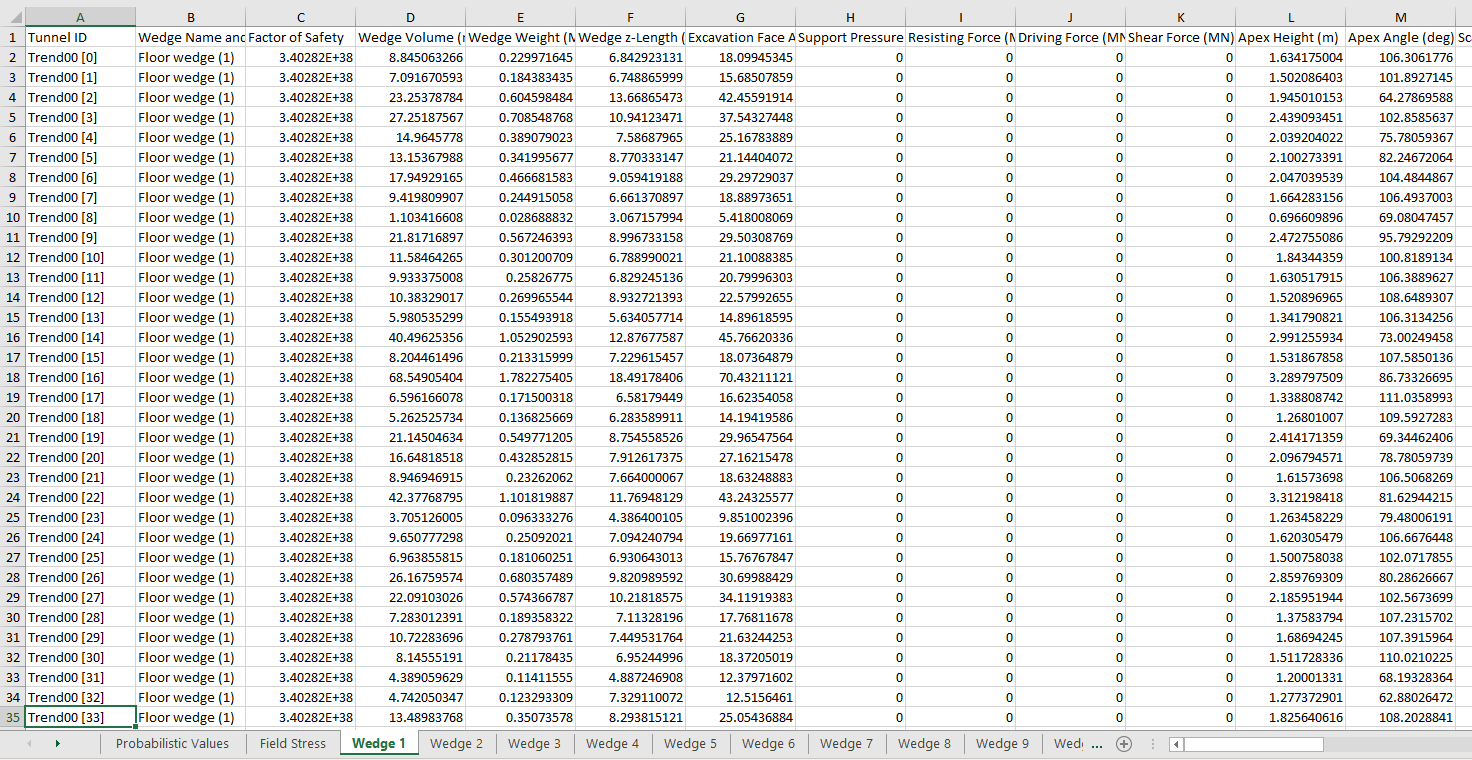Switch to the Wedge 2 sheet tab
Screen dimensions: 1472x760
[x=456, y=743]
